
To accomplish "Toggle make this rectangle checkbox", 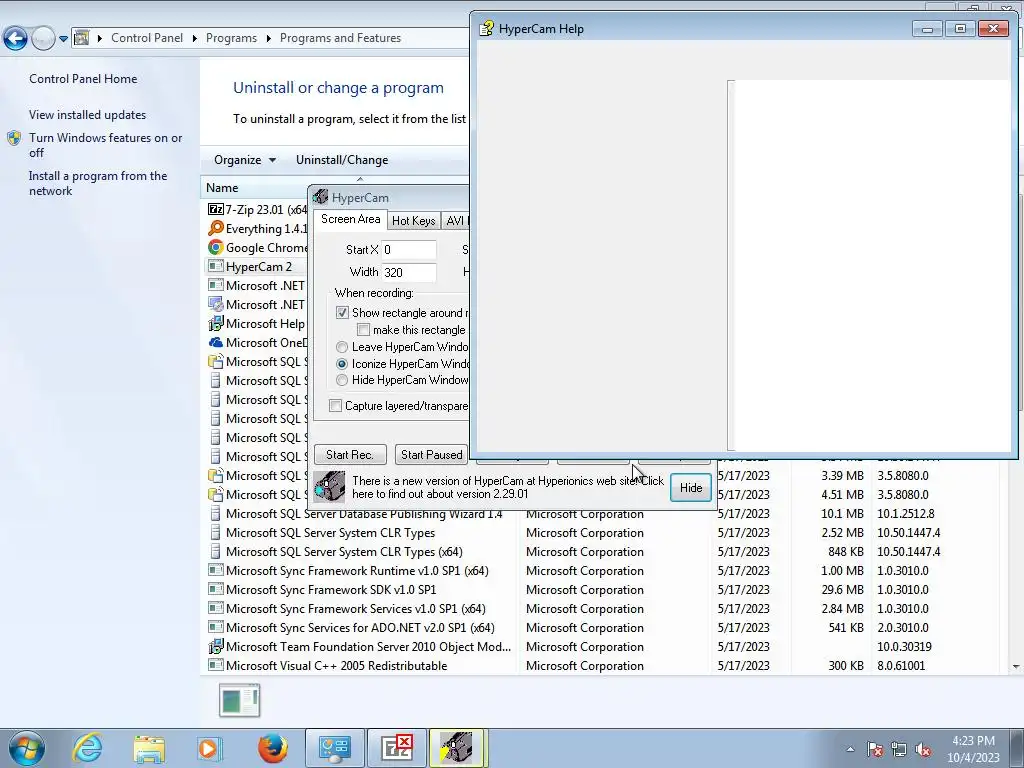I will [x=363, y=330].
